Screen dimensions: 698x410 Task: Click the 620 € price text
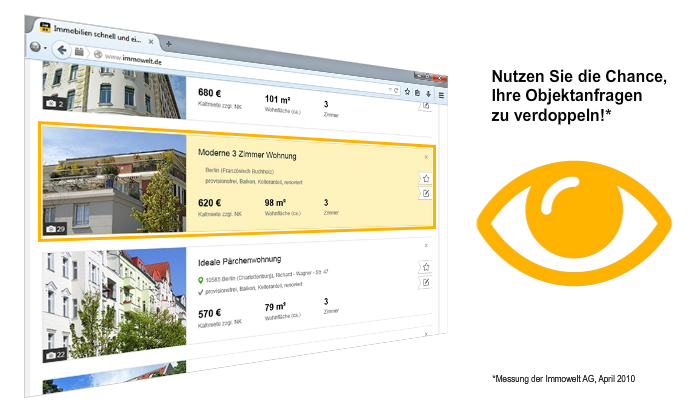click(209, 203)
